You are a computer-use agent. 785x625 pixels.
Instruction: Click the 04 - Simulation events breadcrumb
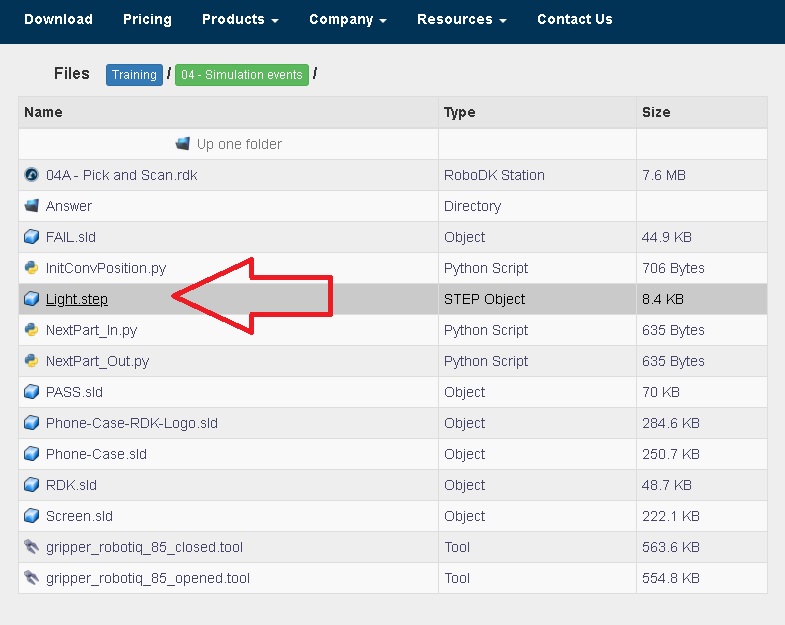pos(241,75)
